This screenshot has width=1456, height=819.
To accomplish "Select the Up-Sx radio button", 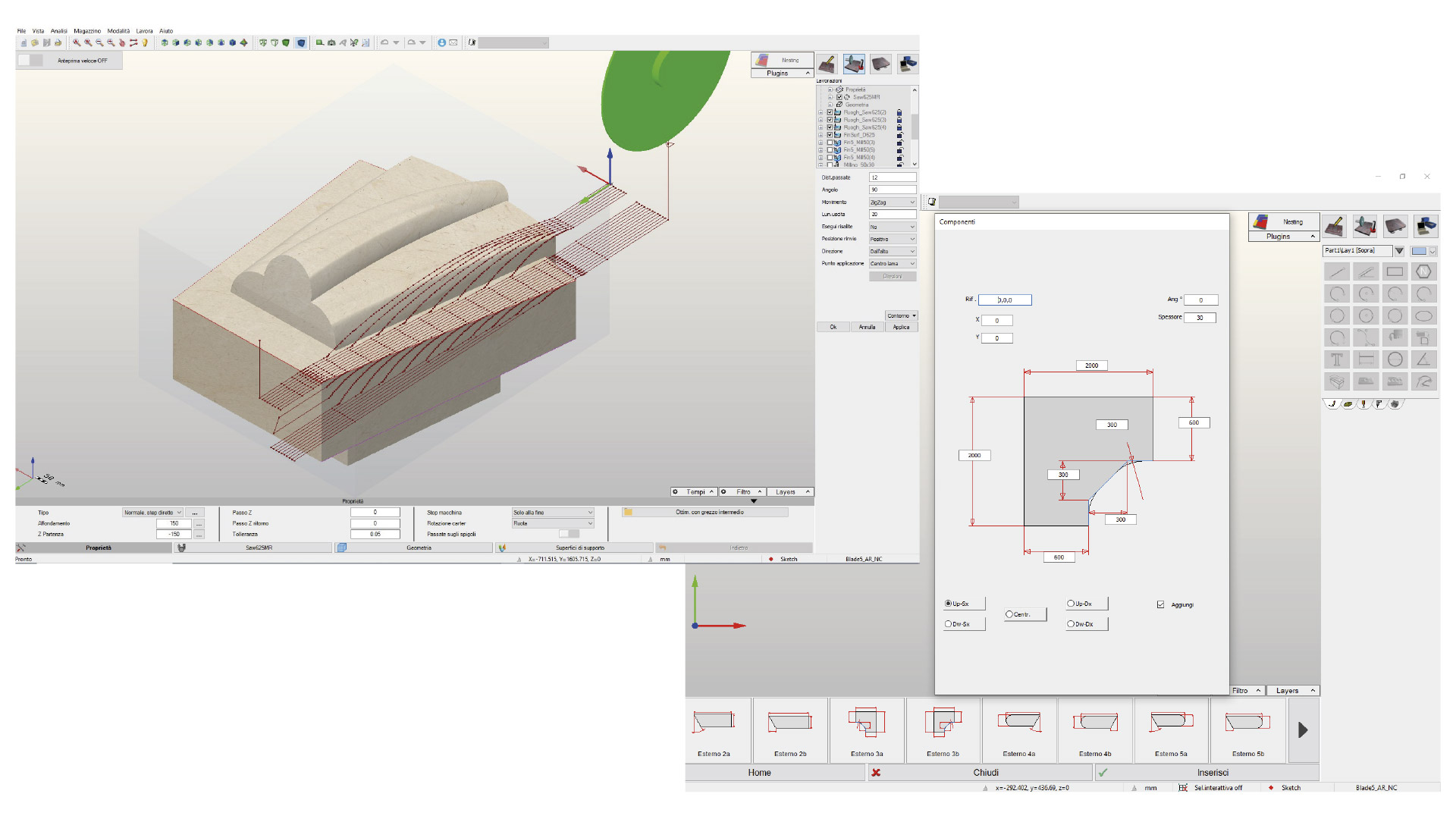I will click(948, 604).
